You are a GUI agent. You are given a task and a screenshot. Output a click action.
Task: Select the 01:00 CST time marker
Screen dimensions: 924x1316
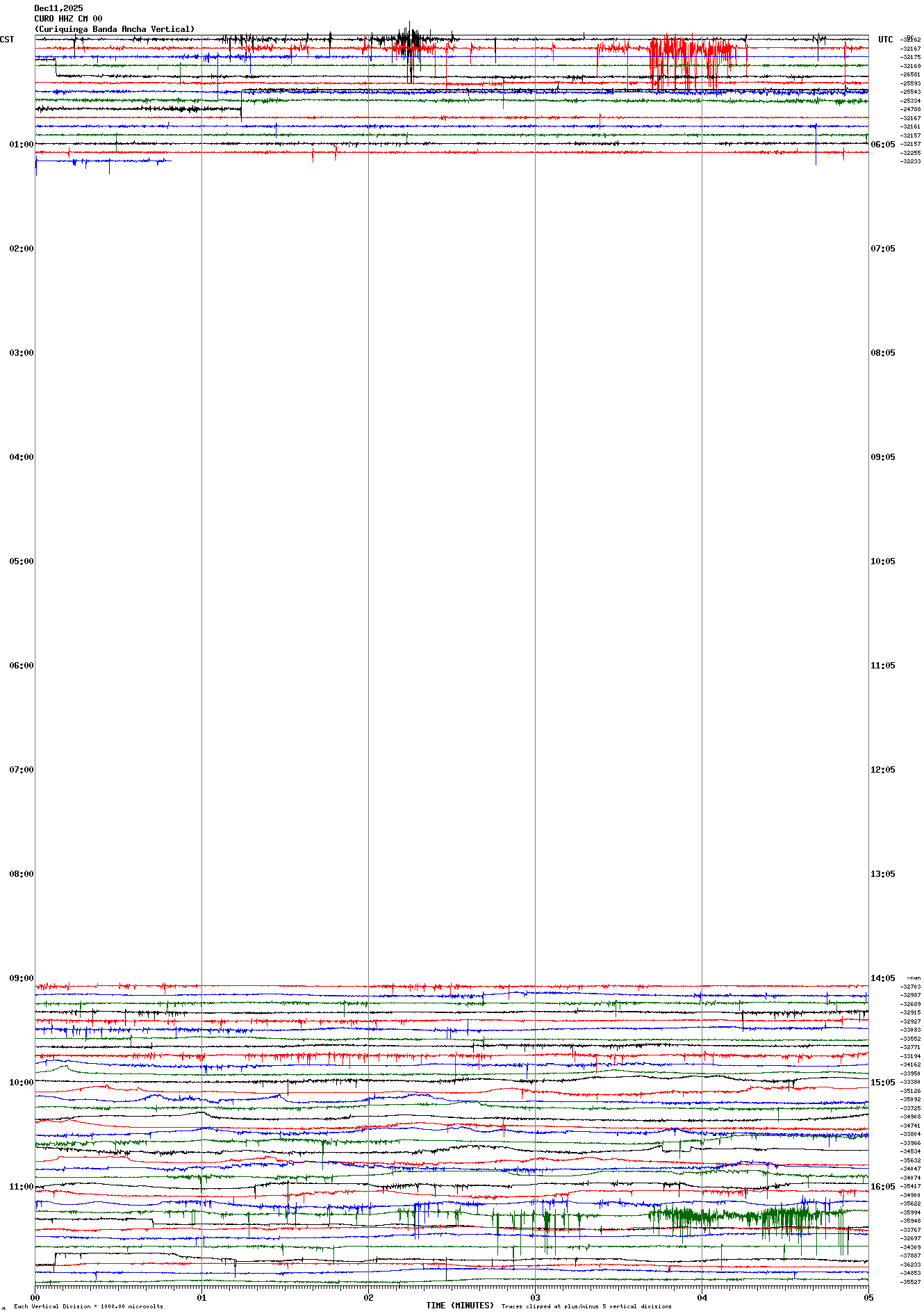[x=21, y=145]
